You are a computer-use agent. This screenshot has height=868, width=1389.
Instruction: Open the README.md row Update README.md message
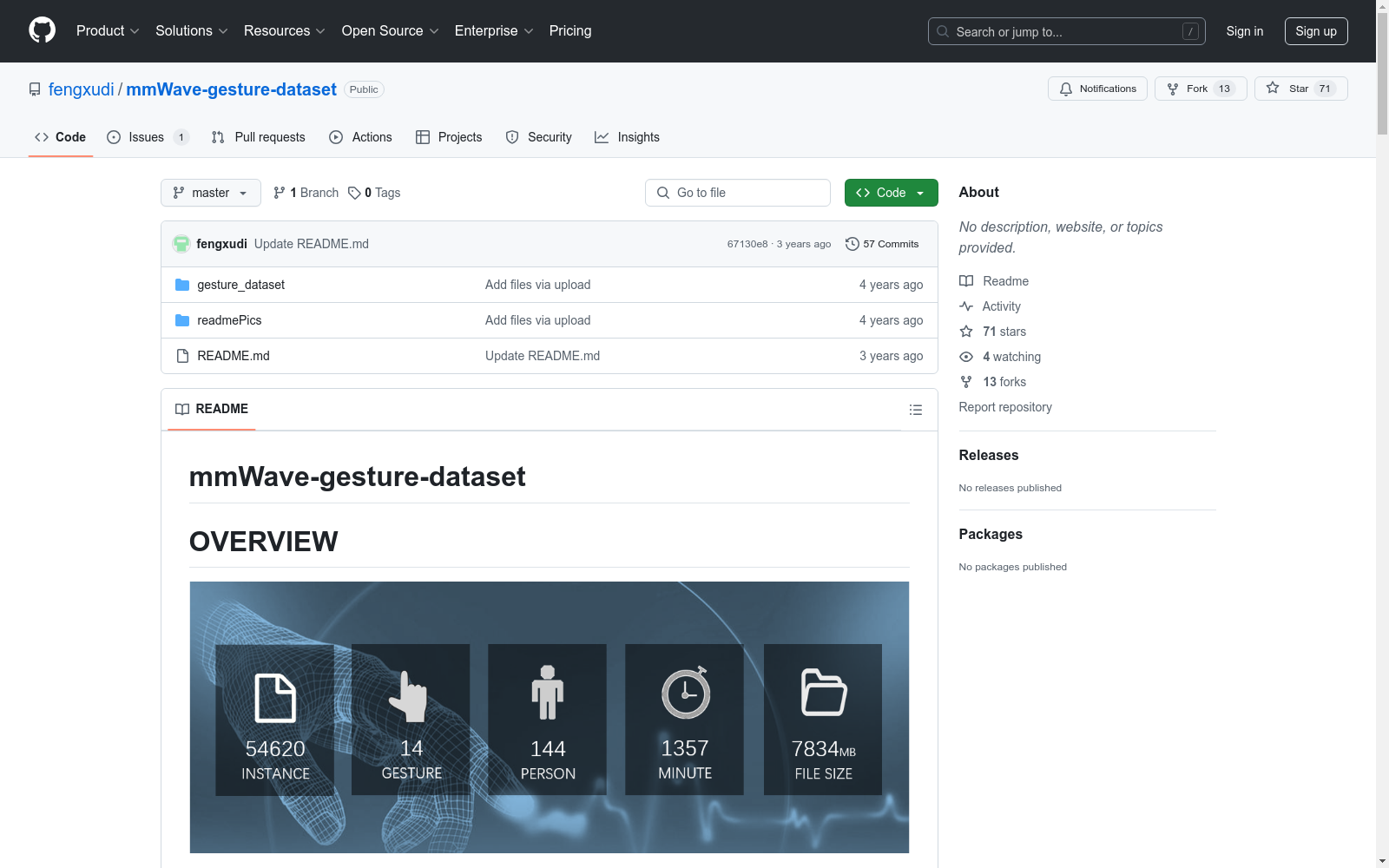pyautogui.click(x=543, y=356)
